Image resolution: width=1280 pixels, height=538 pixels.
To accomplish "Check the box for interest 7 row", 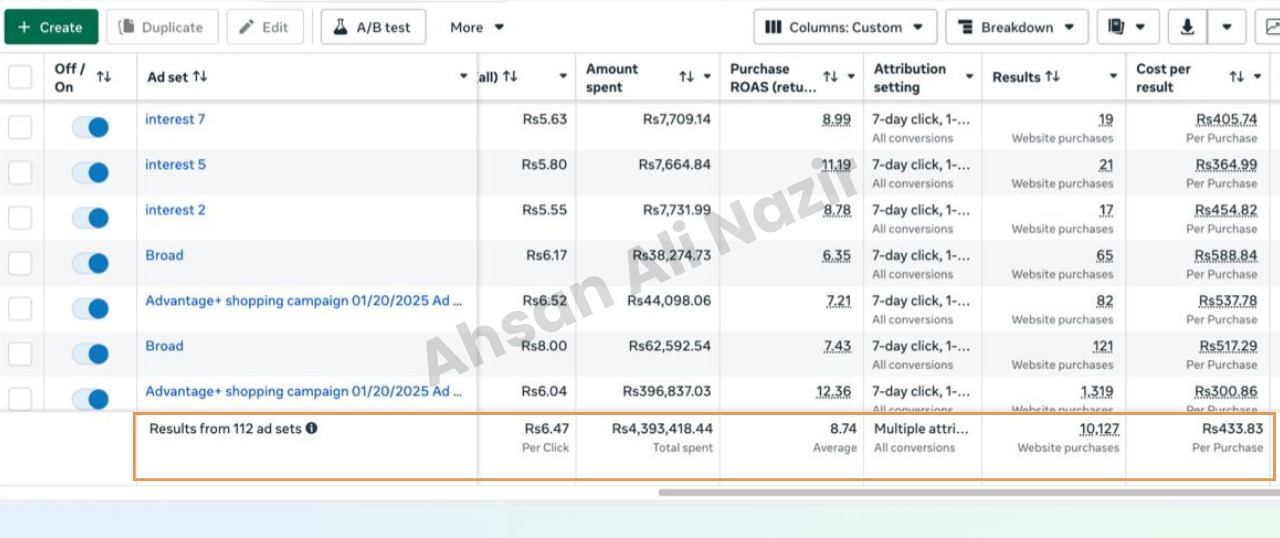I will tap(20, 127).
